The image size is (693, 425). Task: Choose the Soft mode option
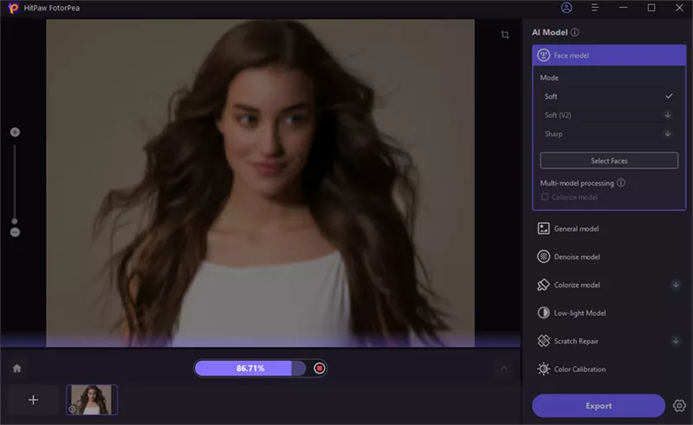click(609, 96)
